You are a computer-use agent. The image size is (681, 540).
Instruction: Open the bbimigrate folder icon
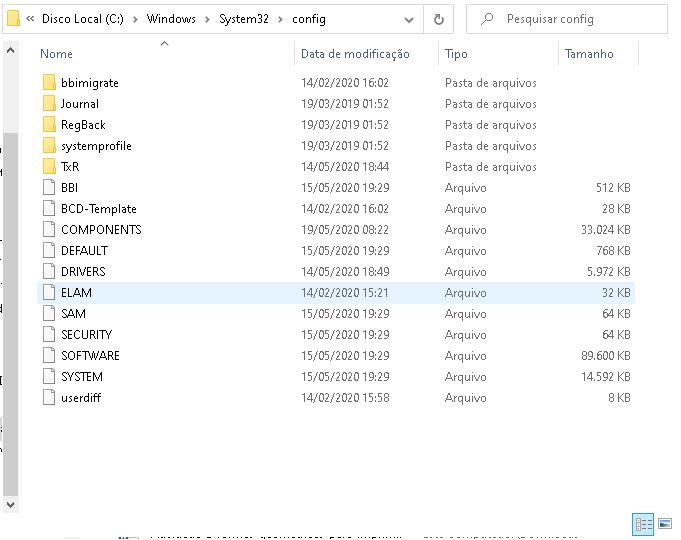tap(50, 83)
